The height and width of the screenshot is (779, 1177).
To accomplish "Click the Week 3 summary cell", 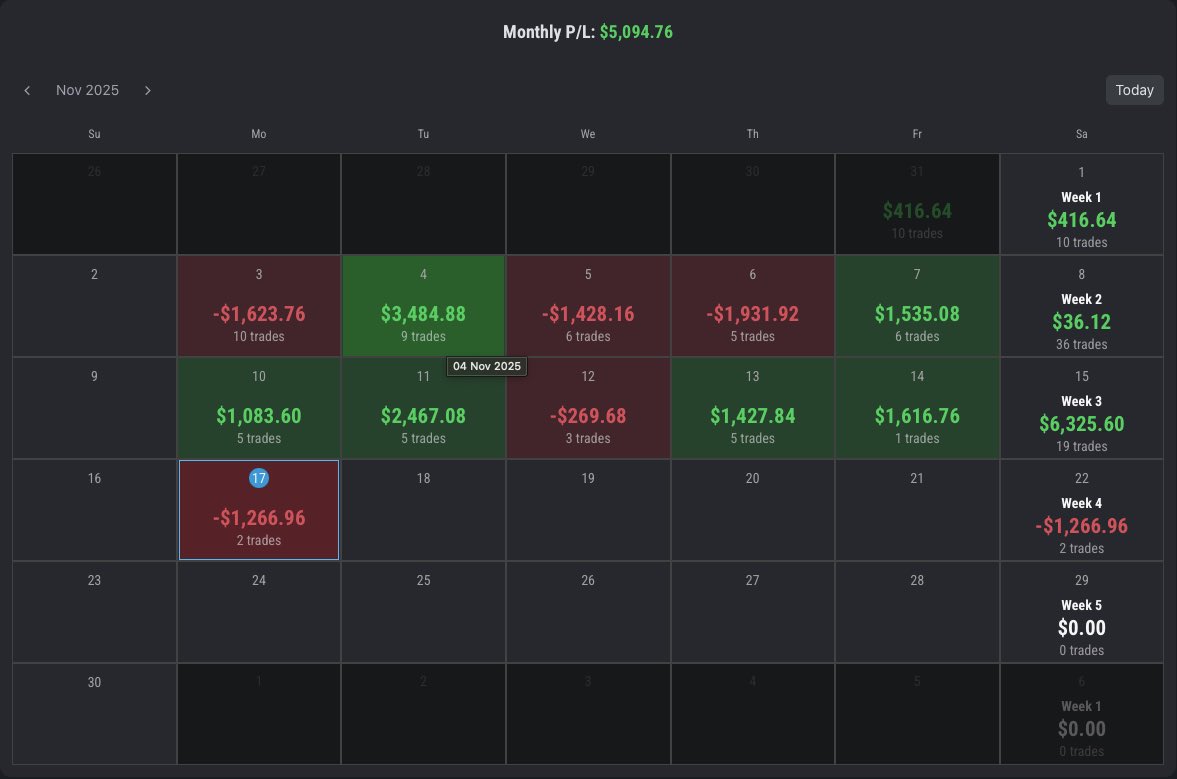I will tap(1081, 407).
